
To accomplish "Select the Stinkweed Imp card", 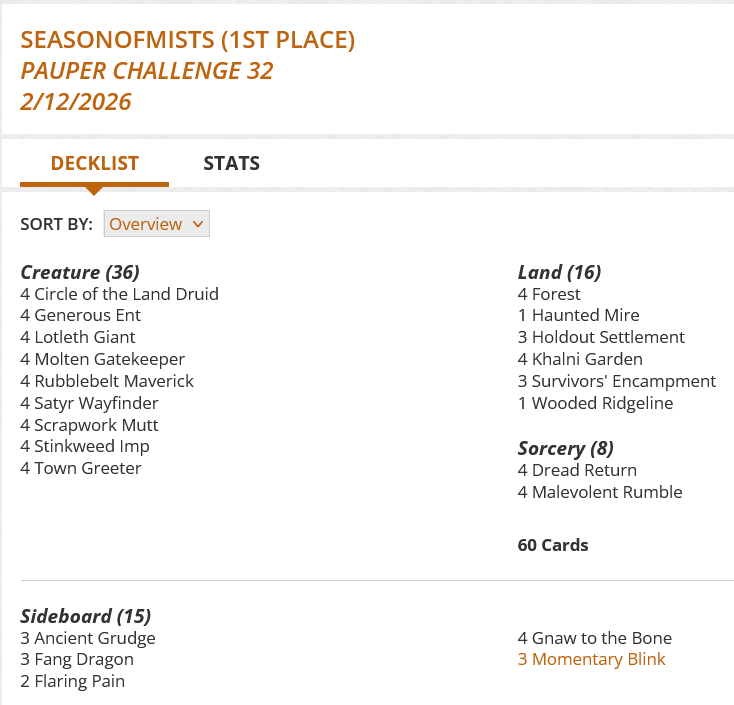I will 92,446.
